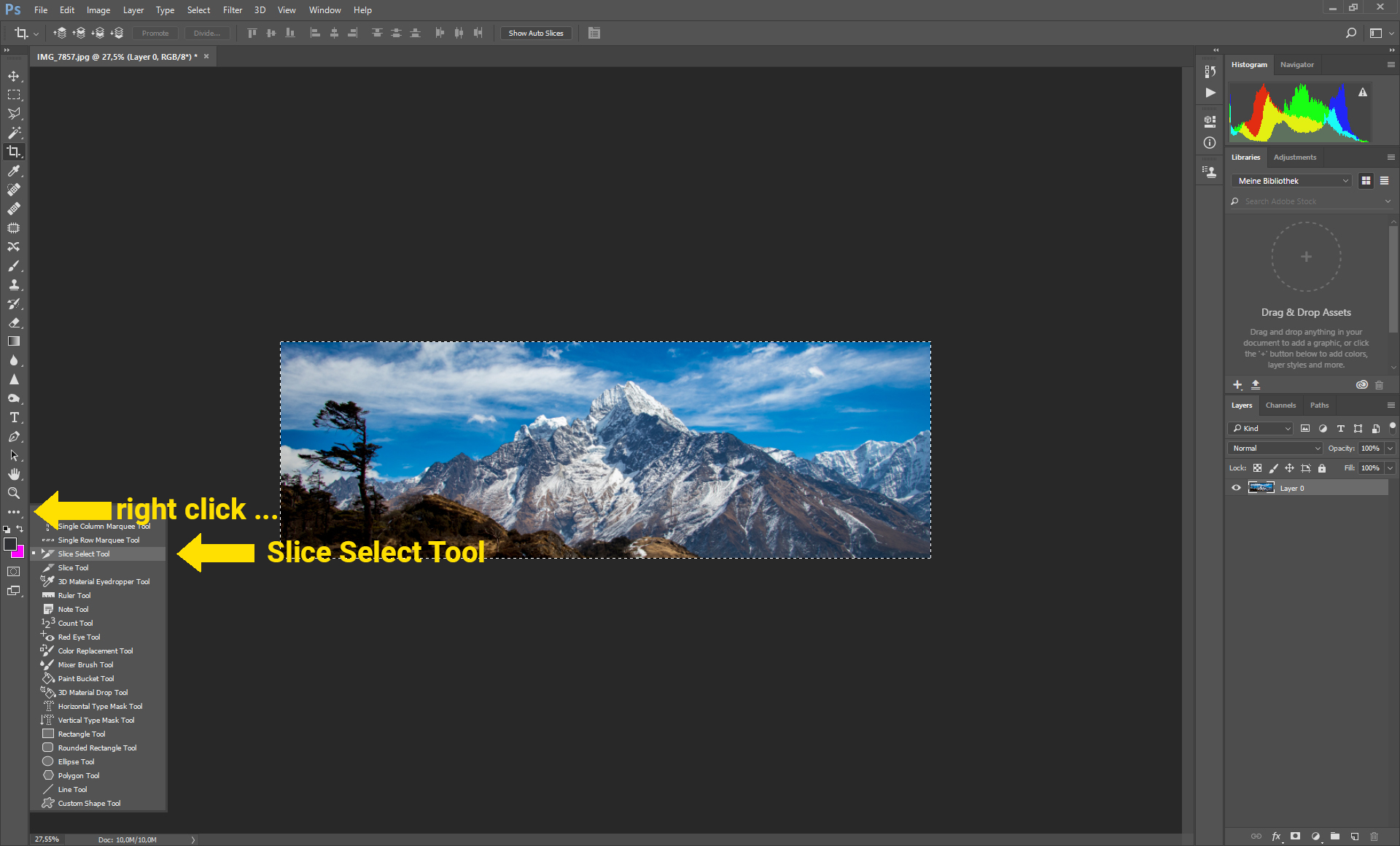1400x846 pixels.
Task: Choose Paint Bucket Tool from list
Action: (x=98, y=678)
